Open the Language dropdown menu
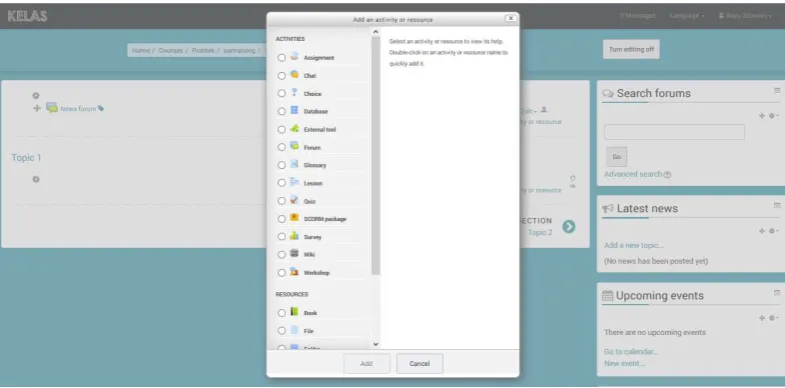Viewport: 785px width, 388px height. [687, 16]
